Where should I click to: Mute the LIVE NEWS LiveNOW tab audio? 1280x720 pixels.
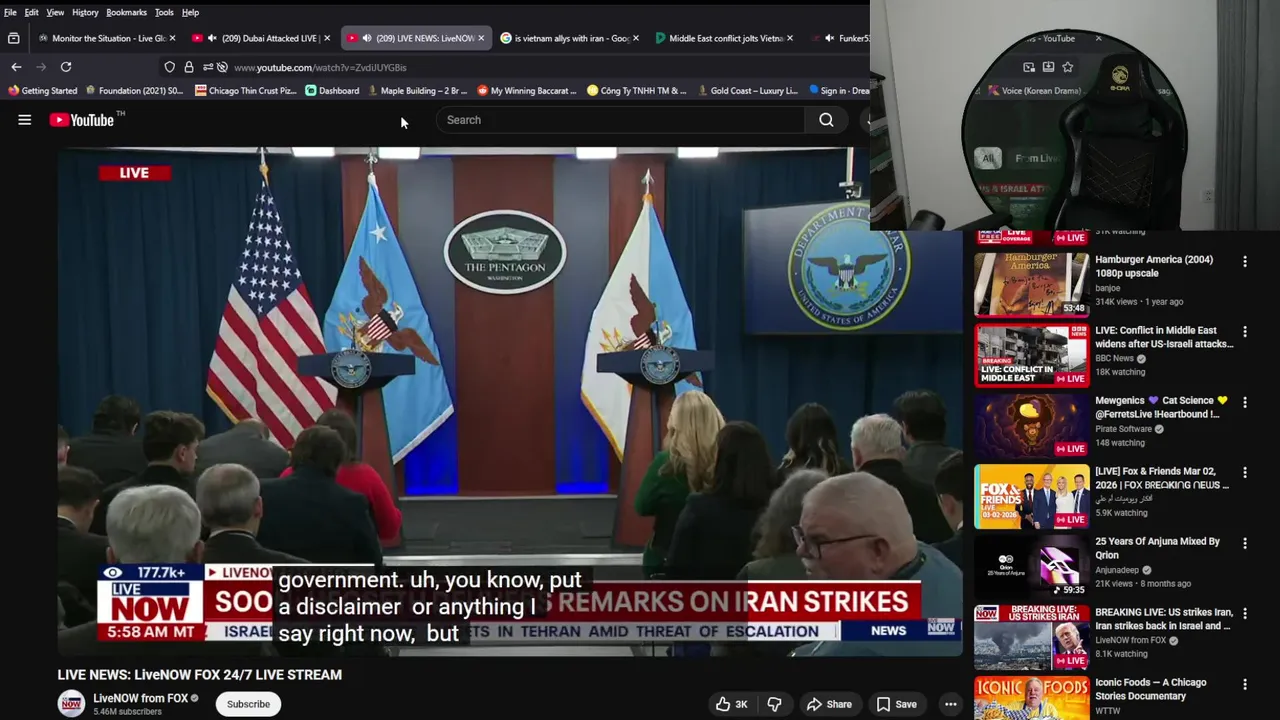(x=366, y=38)
